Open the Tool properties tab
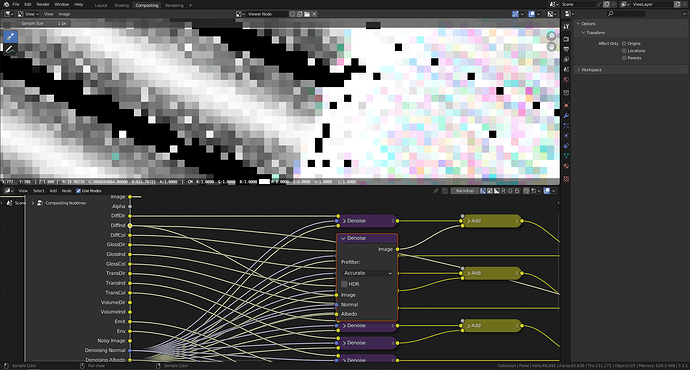Screen dimensions: 690x370 (566, 27)
